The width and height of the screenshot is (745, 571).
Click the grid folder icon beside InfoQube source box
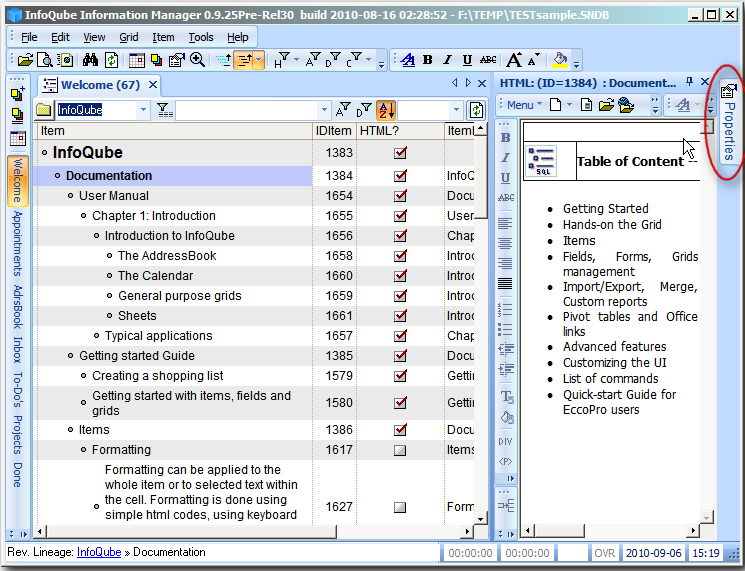(x=44, y=110)
